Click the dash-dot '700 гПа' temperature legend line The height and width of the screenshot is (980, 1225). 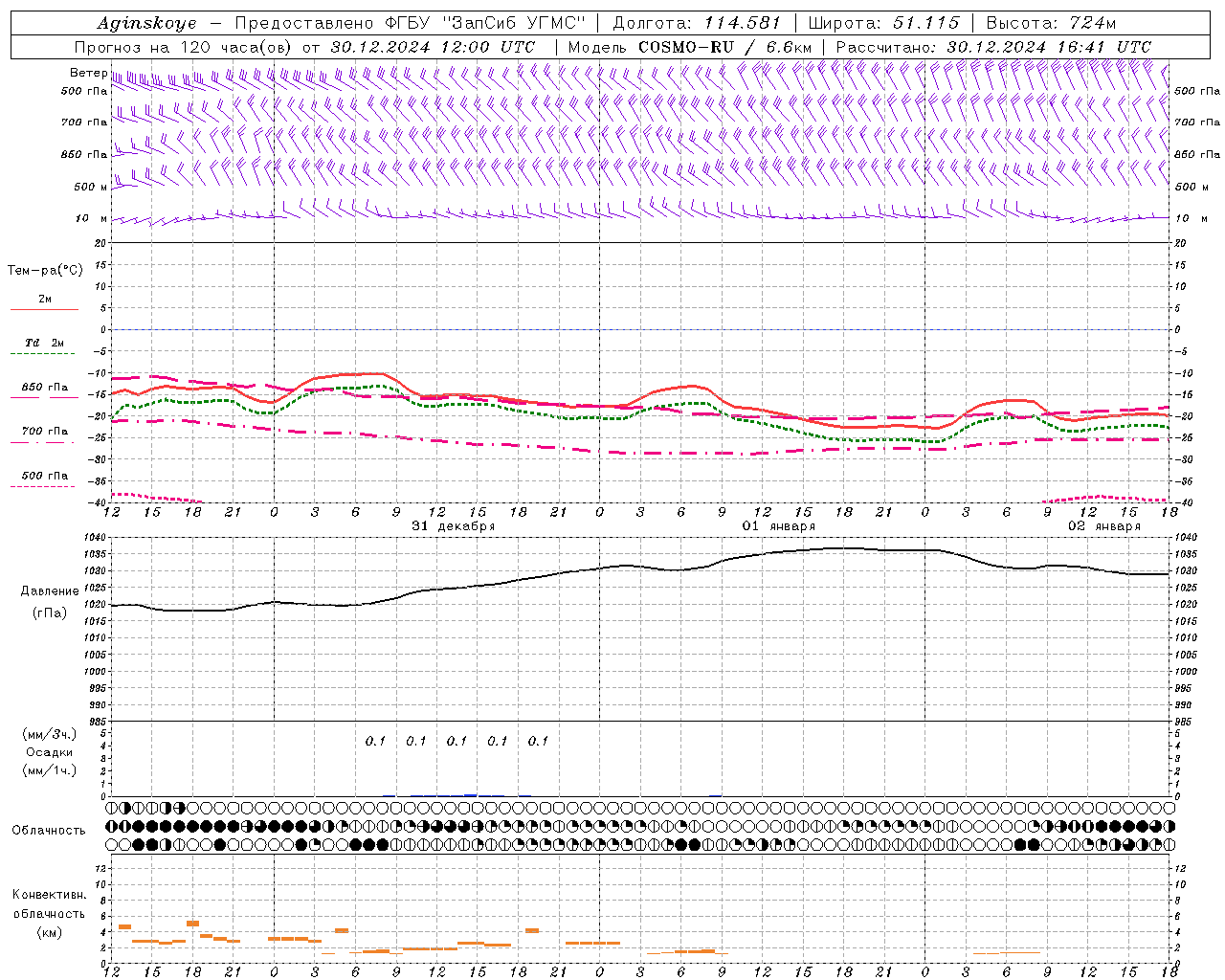[x=44, y=442]
